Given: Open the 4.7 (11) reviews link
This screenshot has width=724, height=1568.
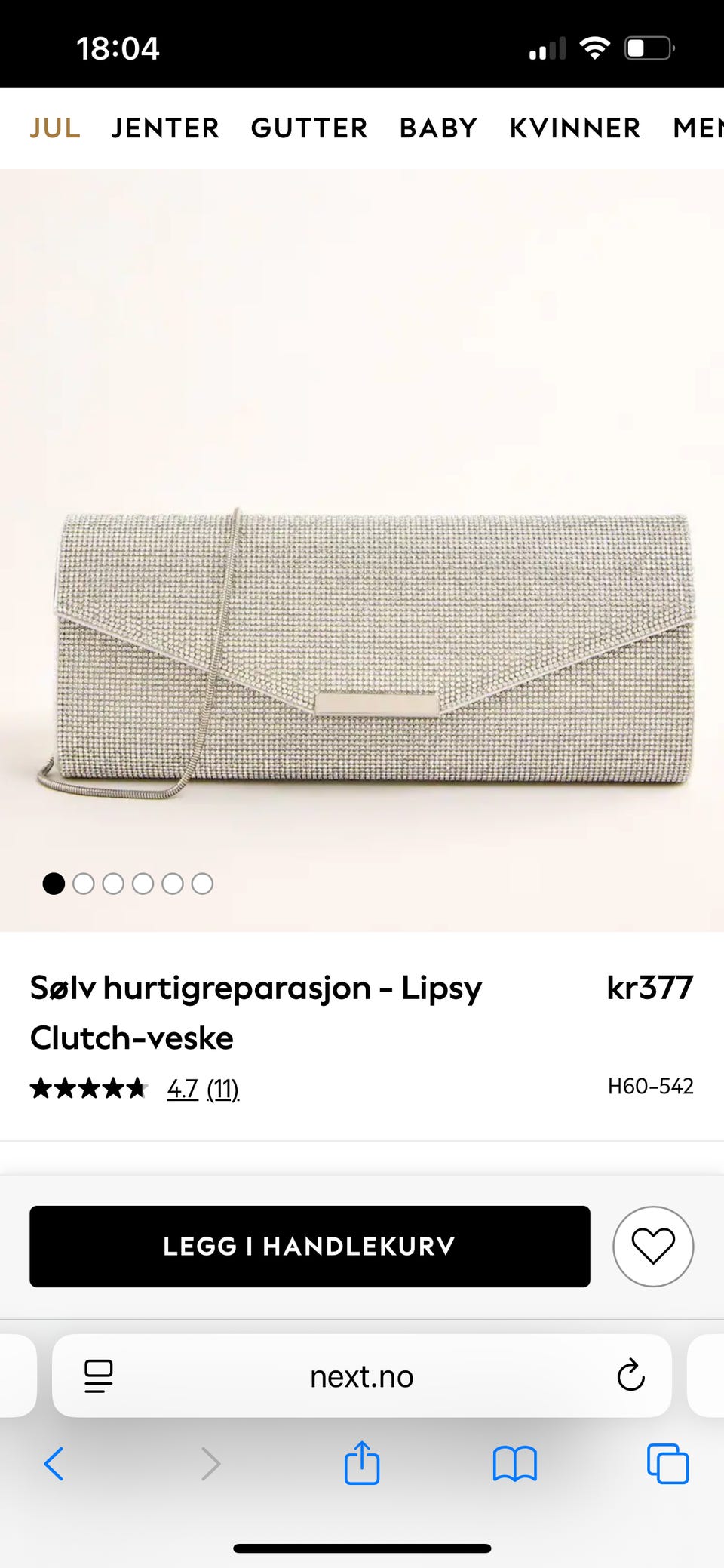Looking at the screenshot, I should point(203,1089).
